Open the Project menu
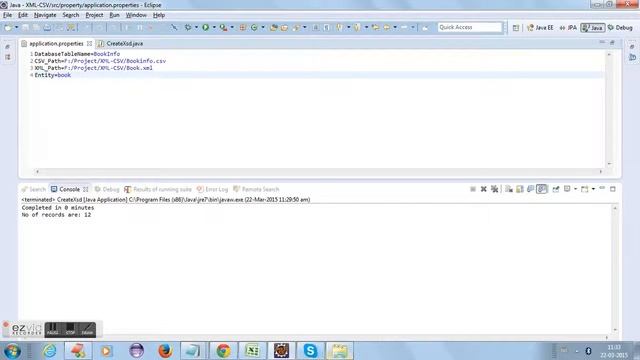The height and width of the screenshot is (360, 640). (x=94, y=15)
